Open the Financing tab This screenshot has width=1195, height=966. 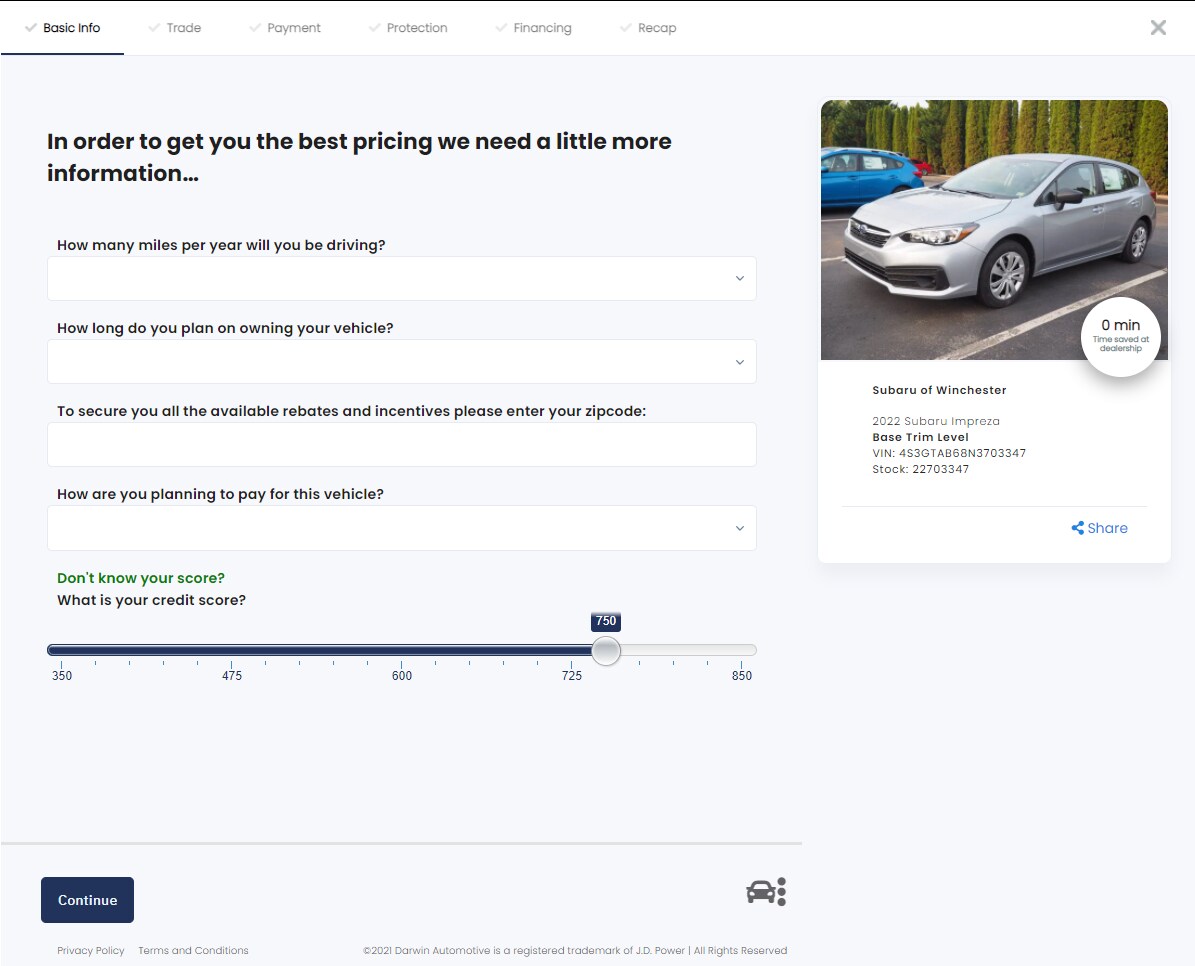click(x=533, y=27)
